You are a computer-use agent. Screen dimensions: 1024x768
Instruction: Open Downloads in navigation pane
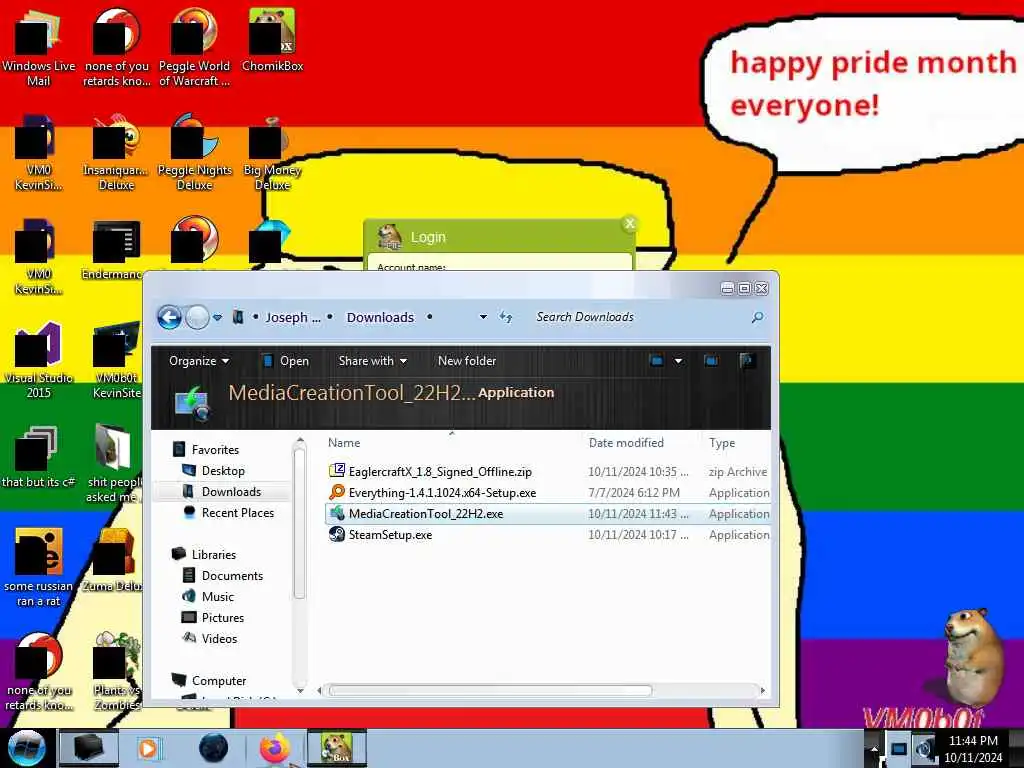(x=231, y=492)
